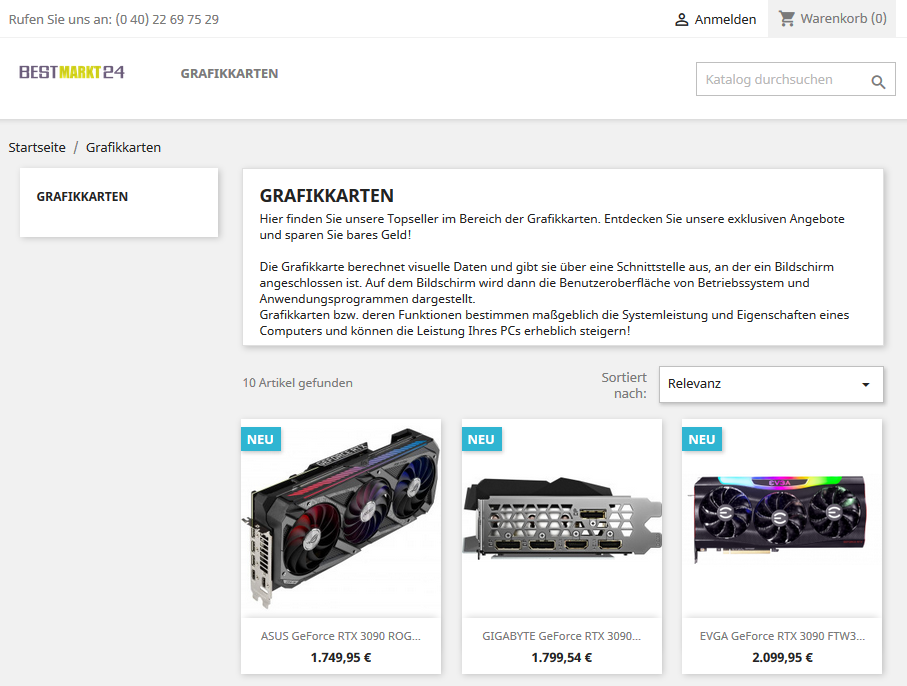Viewport: 907px width, 686px height.
Task: Click the user account icon
Action: click(x=681, y=20)
